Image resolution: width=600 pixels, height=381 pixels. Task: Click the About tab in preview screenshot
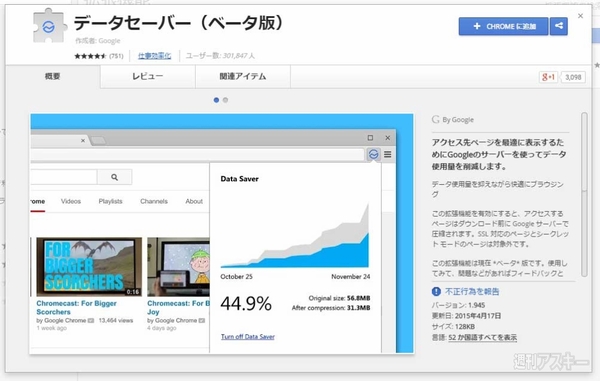coord(194,201)
